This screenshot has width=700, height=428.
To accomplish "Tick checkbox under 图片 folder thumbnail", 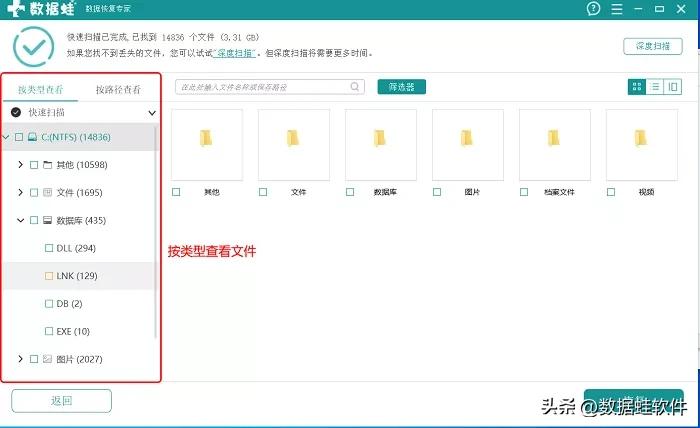I will pos(437,192).
